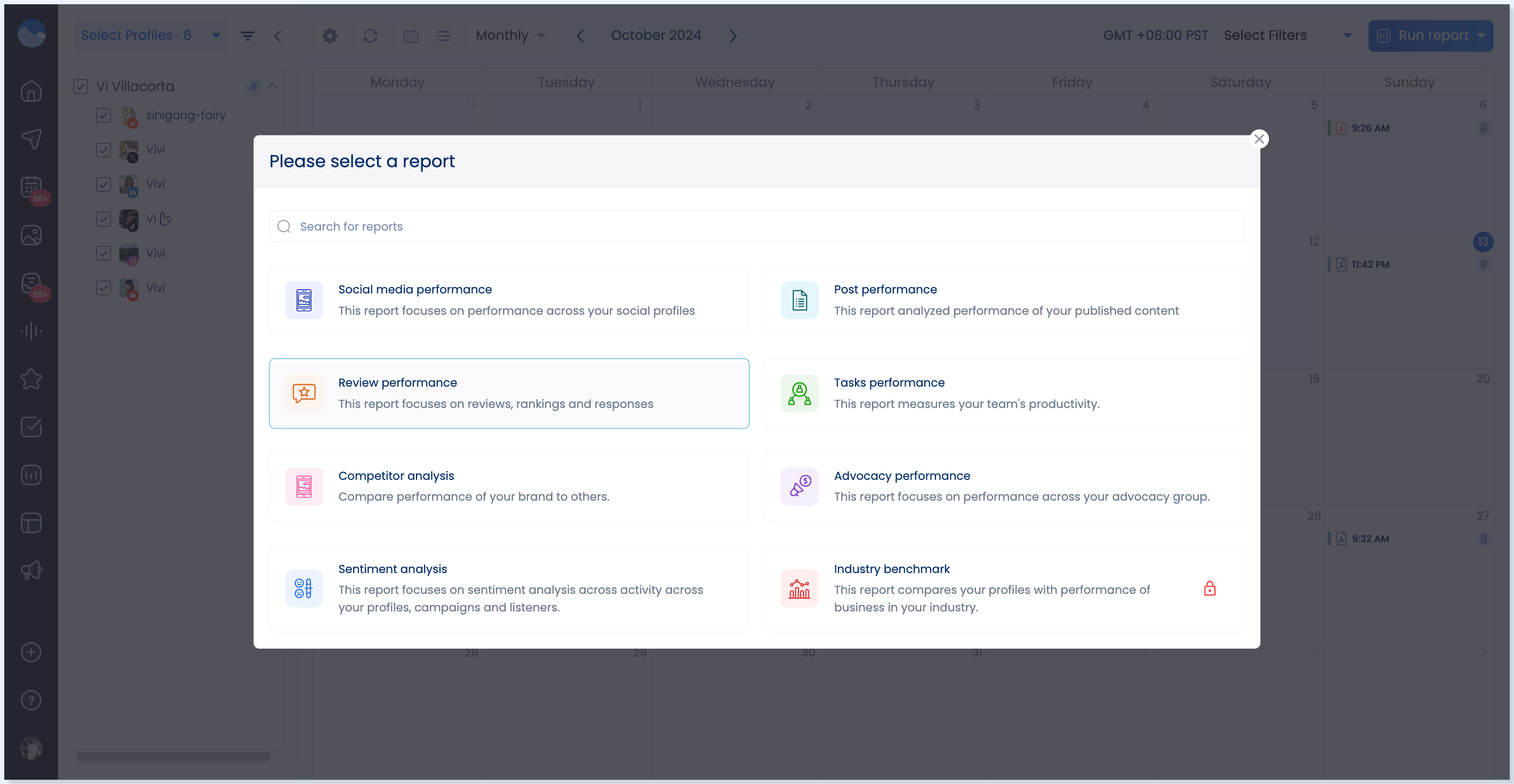Image resolution: width=1514 pixels, height=784 pixels.
Task: Collapse the Vi Villacorta profile group
Action: [x=273, y=86]
